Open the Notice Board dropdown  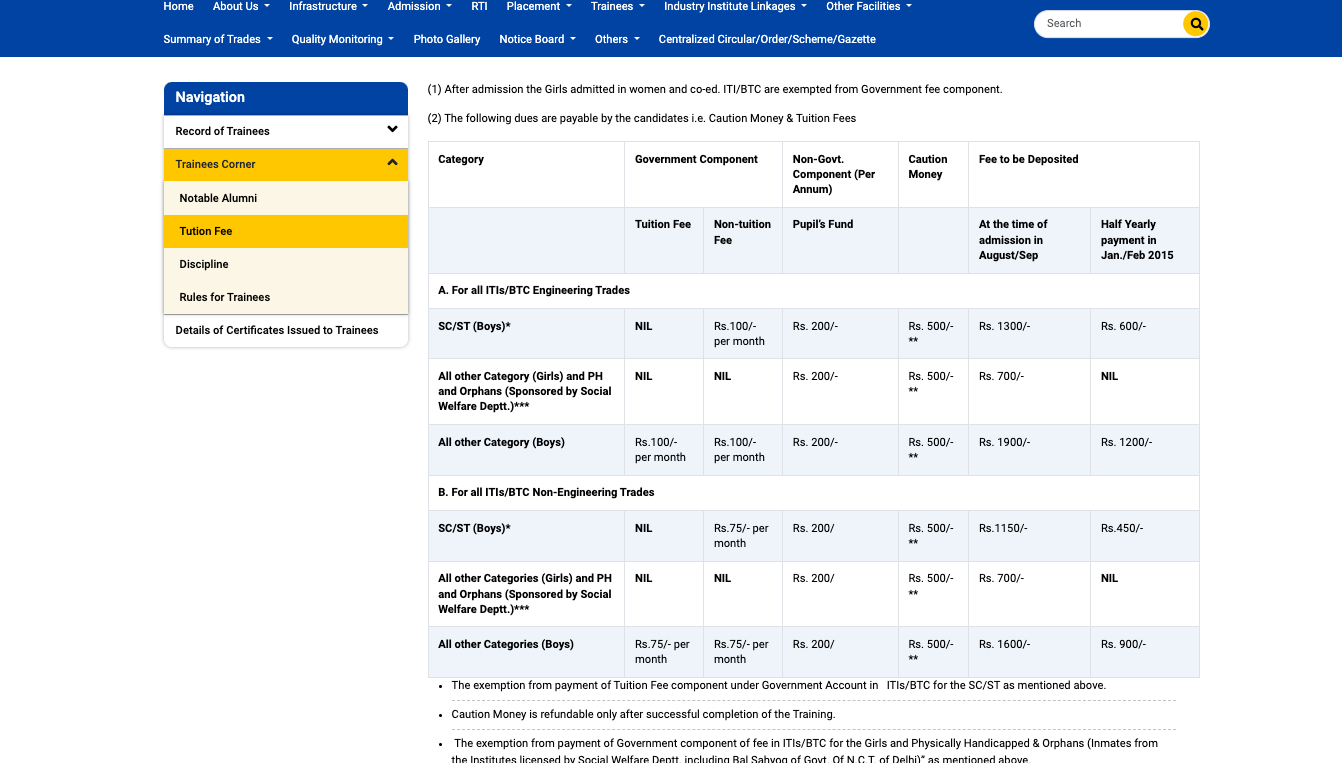[x=537, y=39]
